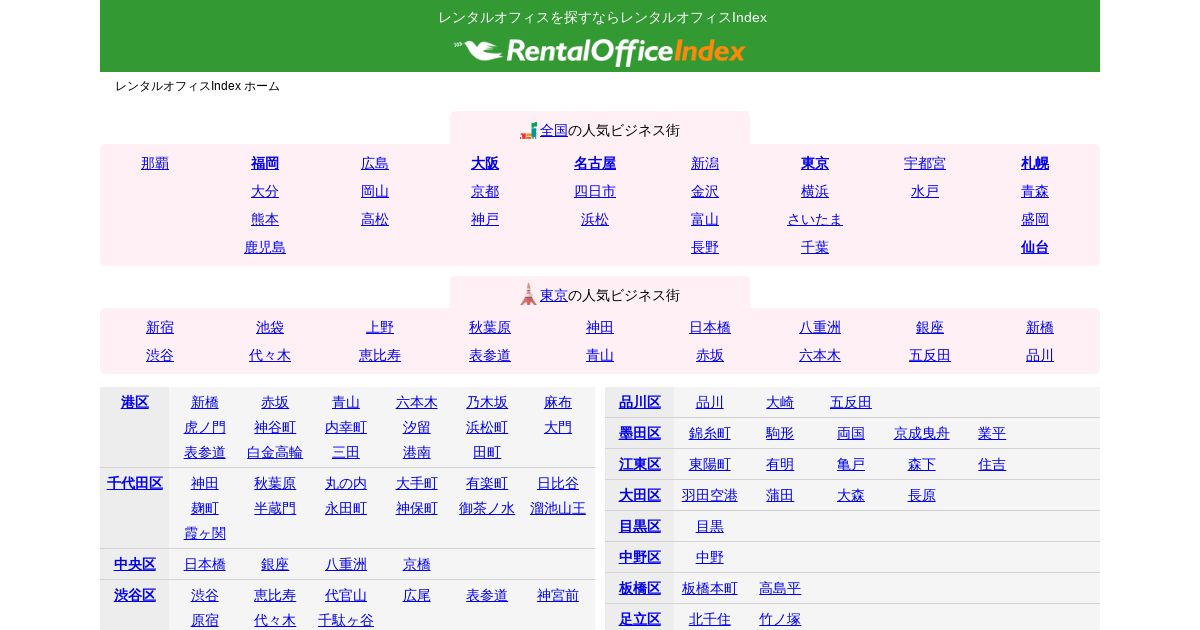The image size is (1200, 630).
Task: Open the 広島 city link
Action: [x=375, y=163]
